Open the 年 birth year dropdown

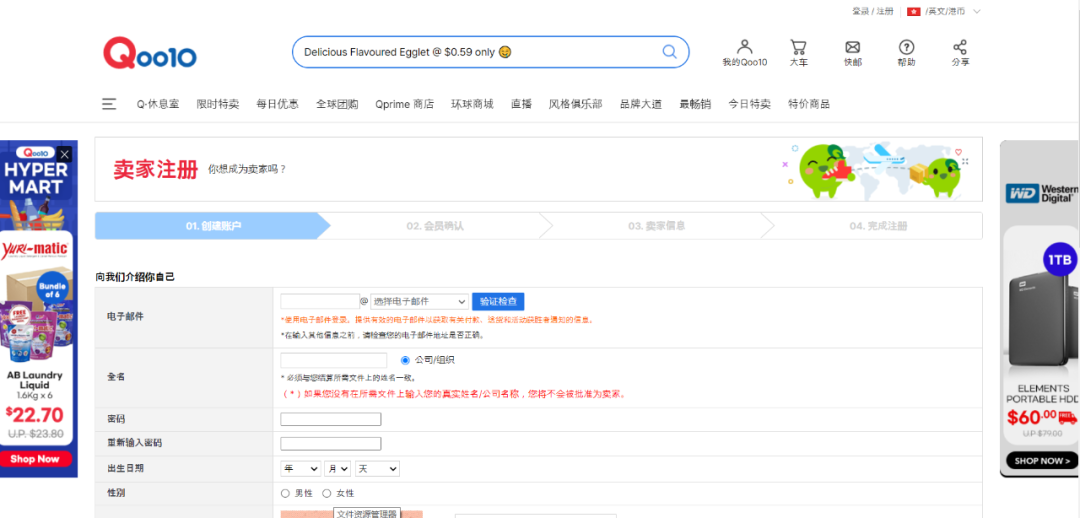tap(300, 468)
